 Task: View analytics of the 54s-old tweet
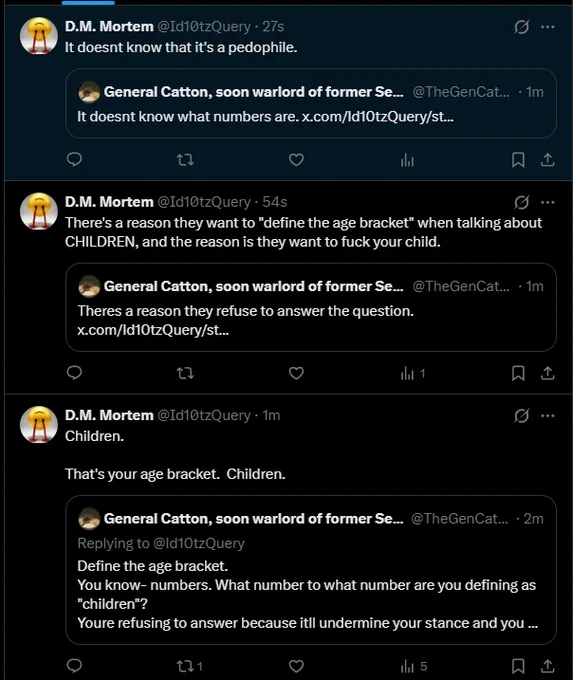pos(413,373)
